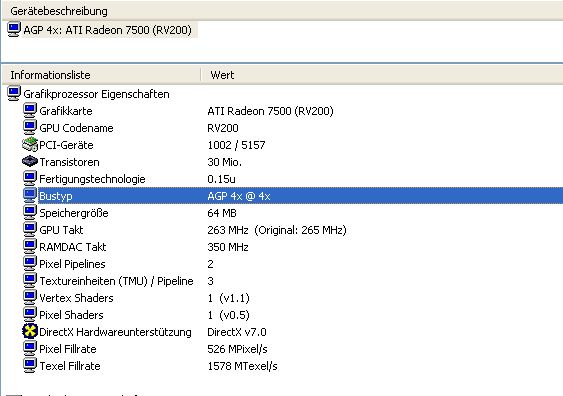Click the PCI-Geräte card icon

tap(30, 144)
